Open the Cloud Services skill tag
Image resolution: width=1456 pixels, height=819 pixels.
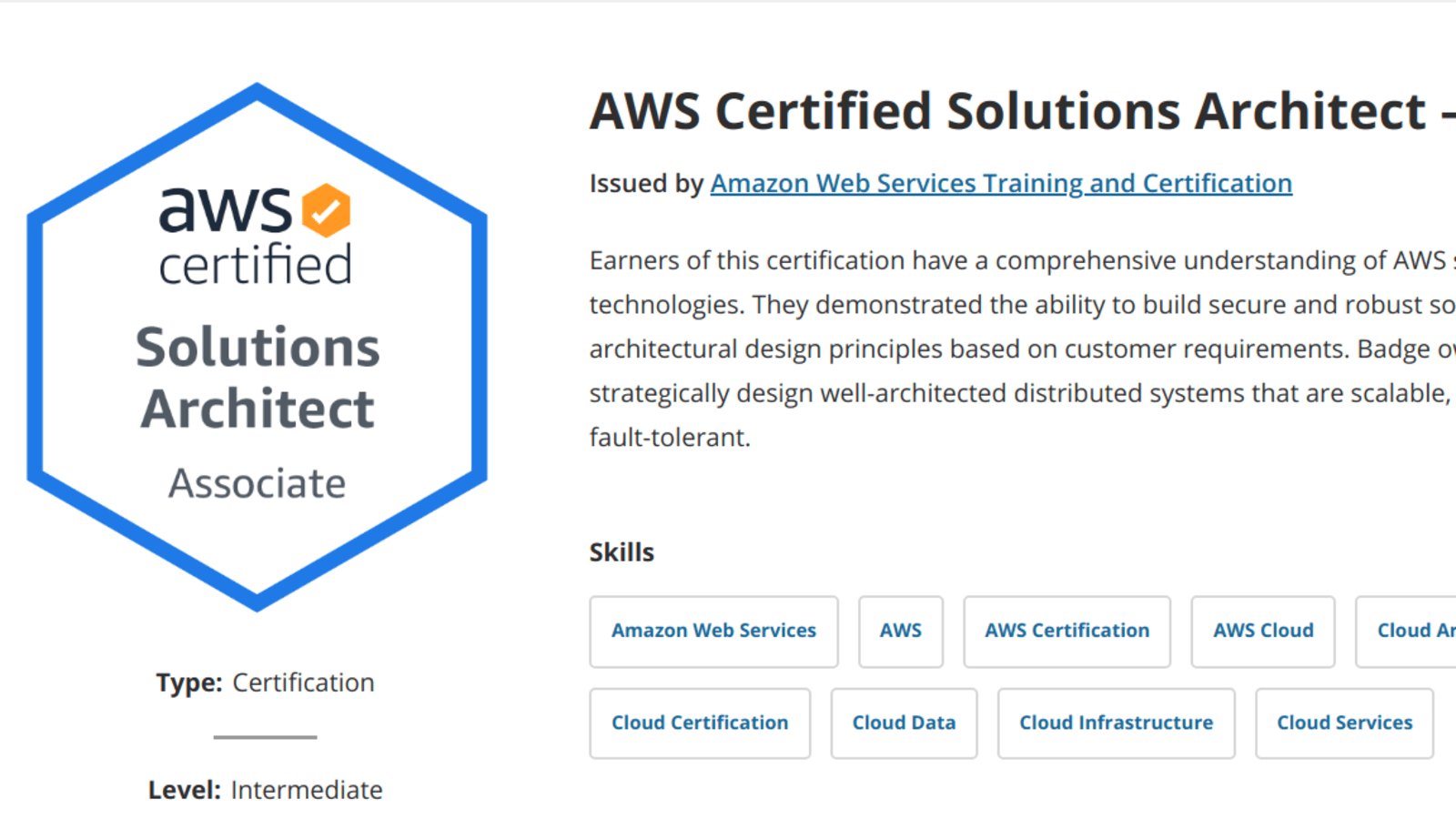[x=1345, y=723]
